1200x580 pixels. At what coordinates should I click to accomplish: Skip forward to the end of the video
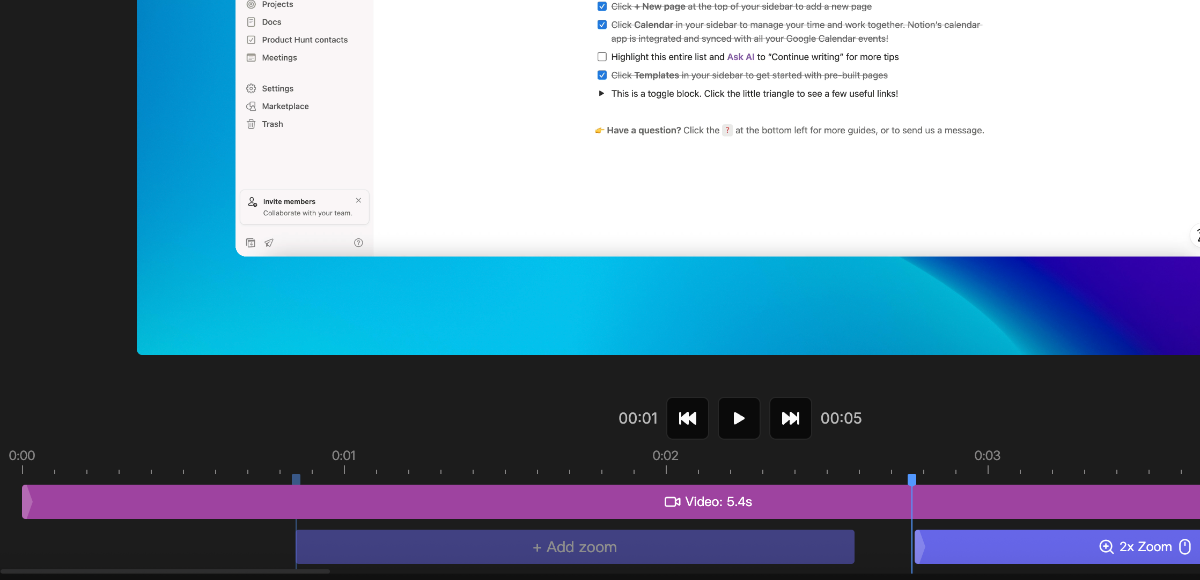coord(790,418)
